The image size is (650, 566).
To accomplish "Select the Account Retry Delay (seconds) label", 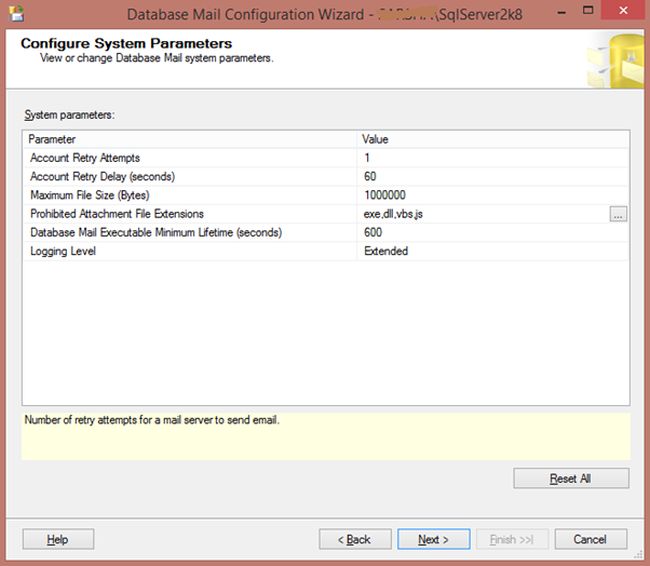I will (102, 177).
